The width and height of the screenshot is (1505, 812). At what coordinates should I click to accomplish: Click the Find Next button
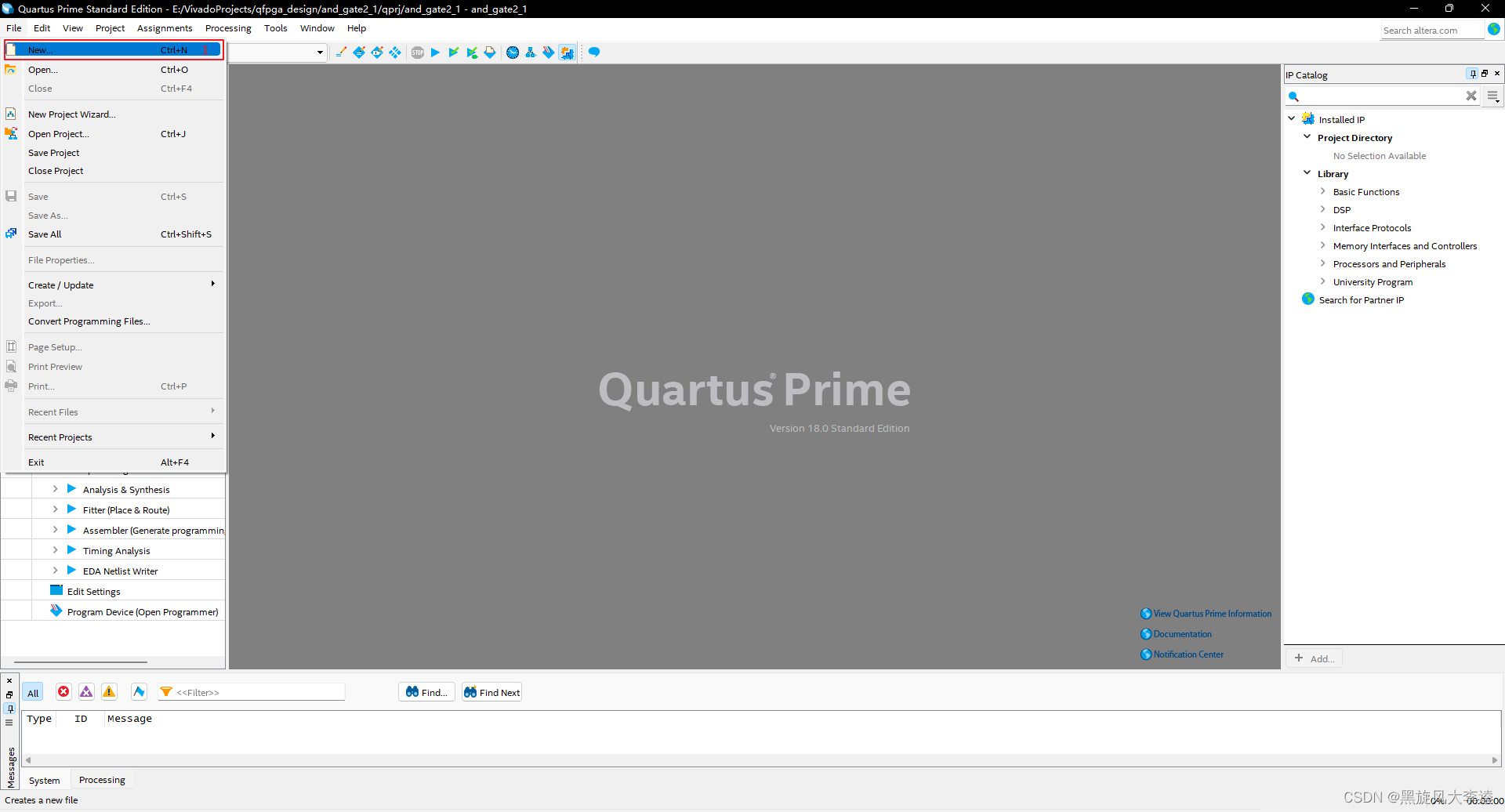[x=491, y=692]
